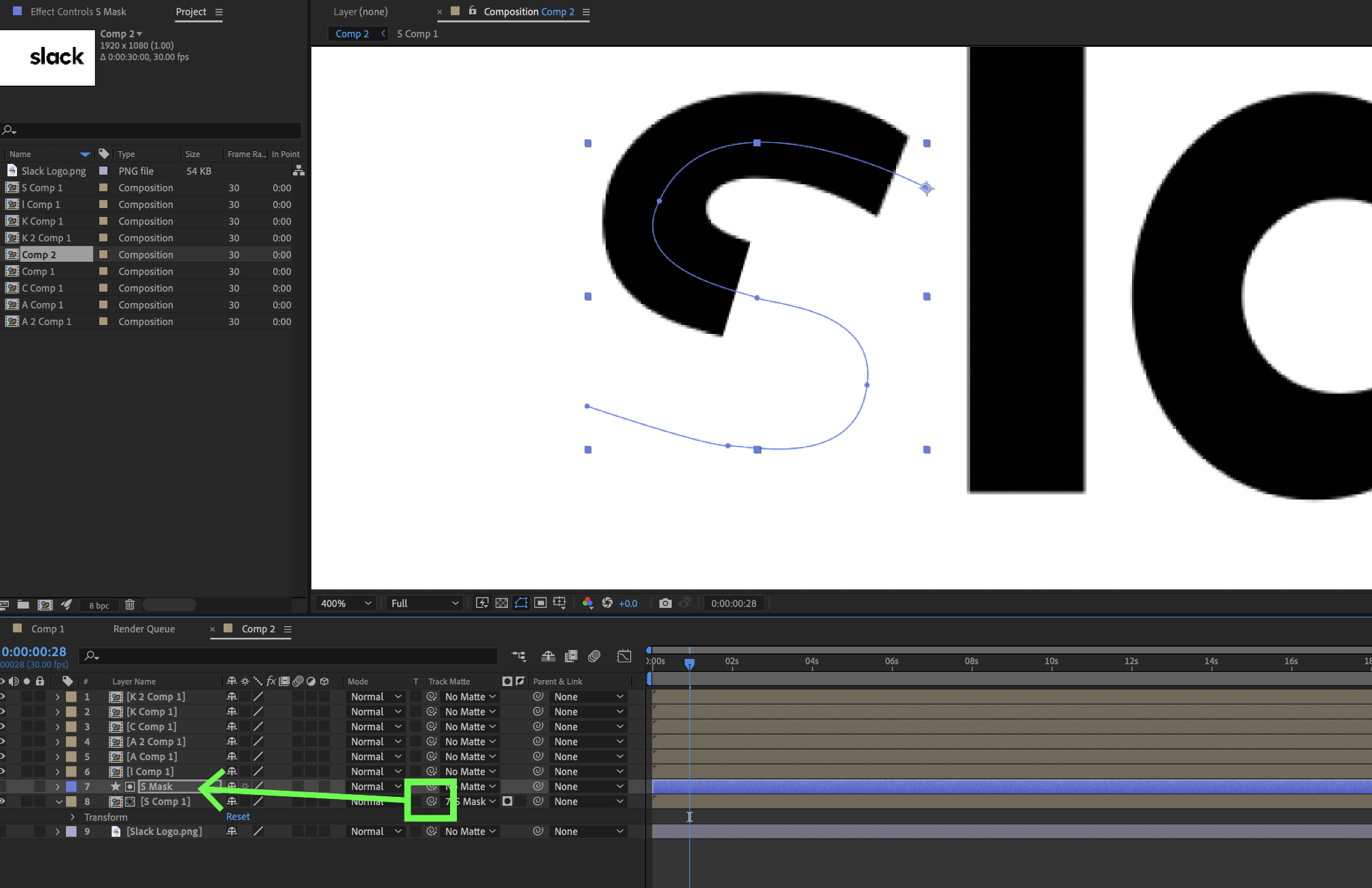Screen dimensions: 1372x888
Task: Create a new folder in Project panel
Action: (23, 604)
